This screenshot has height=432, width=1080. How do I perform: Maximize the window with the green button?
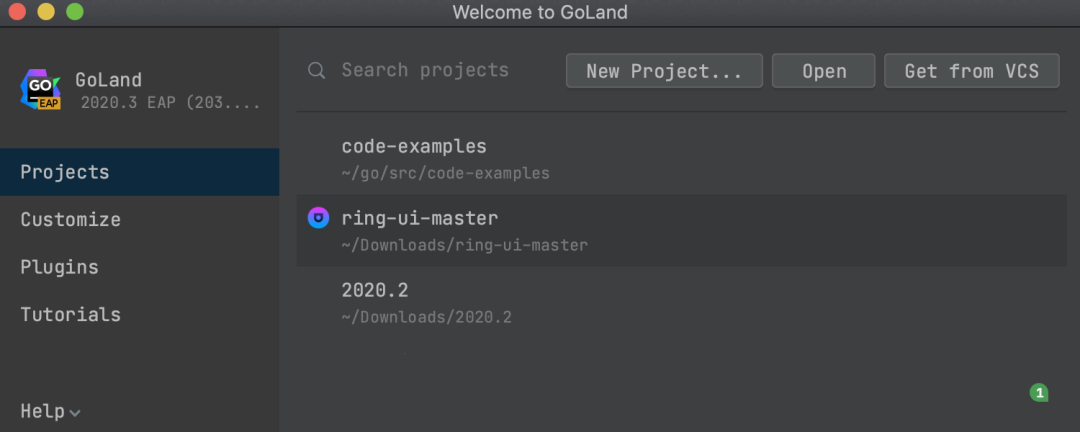[x=75, y=12]
